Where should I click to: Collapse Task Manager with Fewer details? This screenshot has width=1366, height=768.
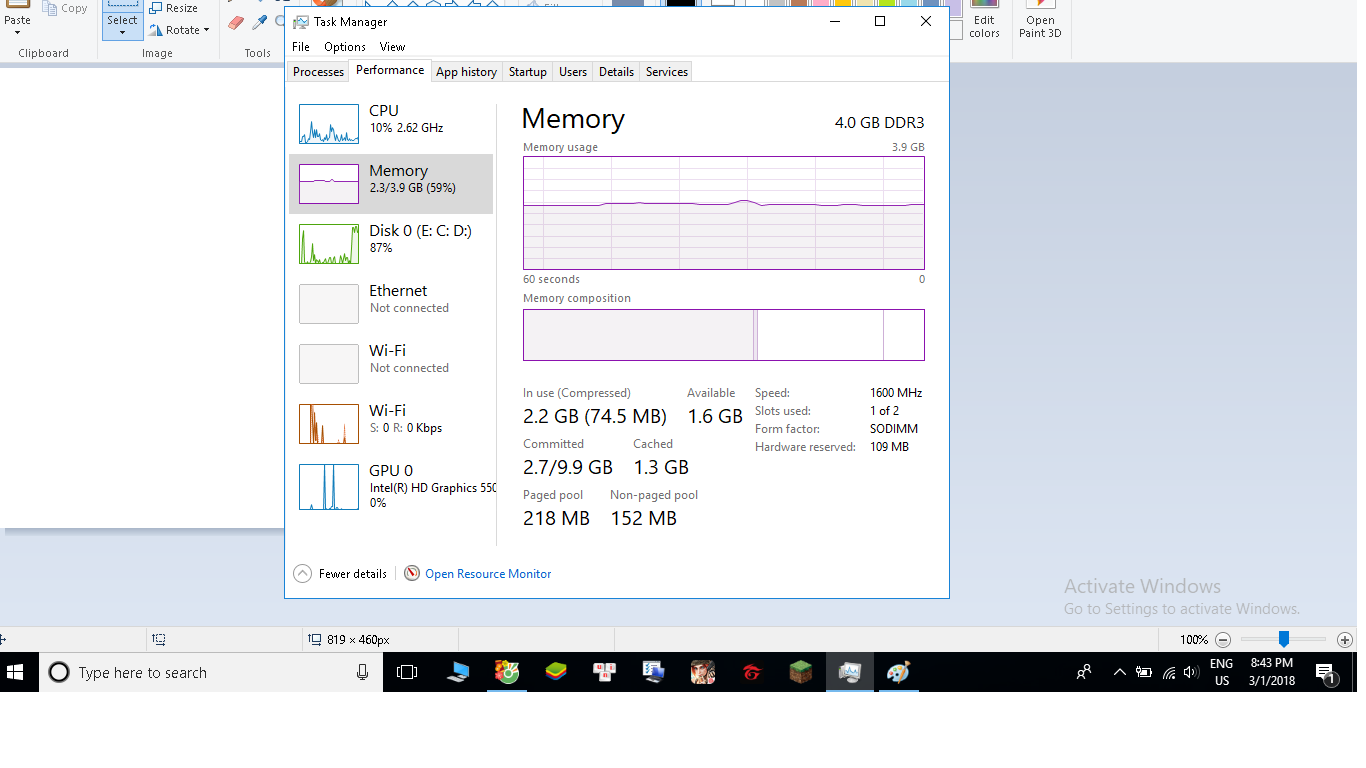(x=340, y=574)
